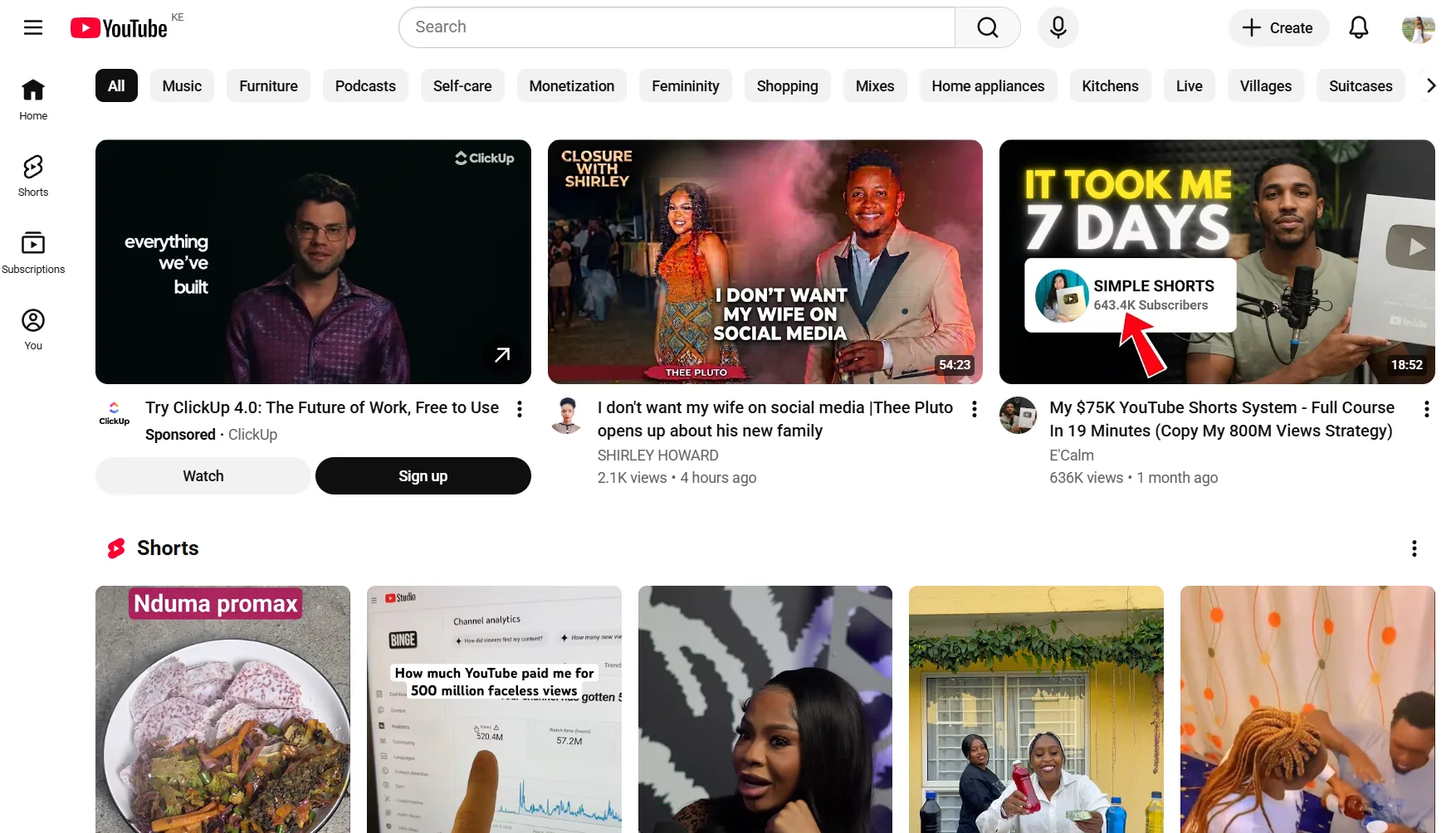Select the Furniture filter chip
This screenshot has width=1456, height=833.
(268, 85)
